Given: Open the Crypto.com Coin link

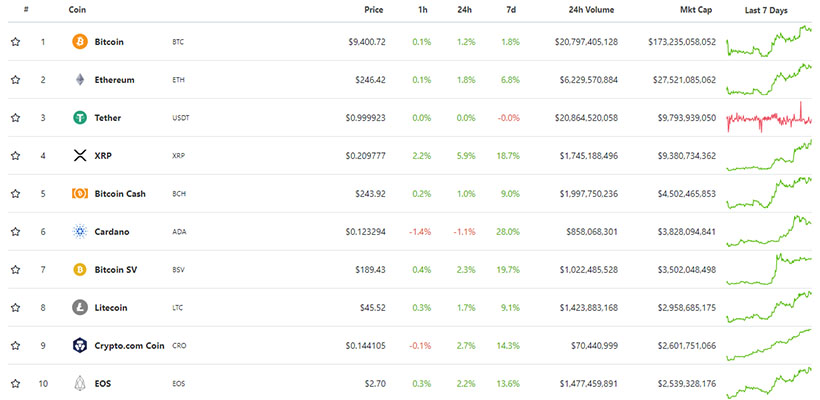Looking at the screenshot, I should (x=129, y=346).
